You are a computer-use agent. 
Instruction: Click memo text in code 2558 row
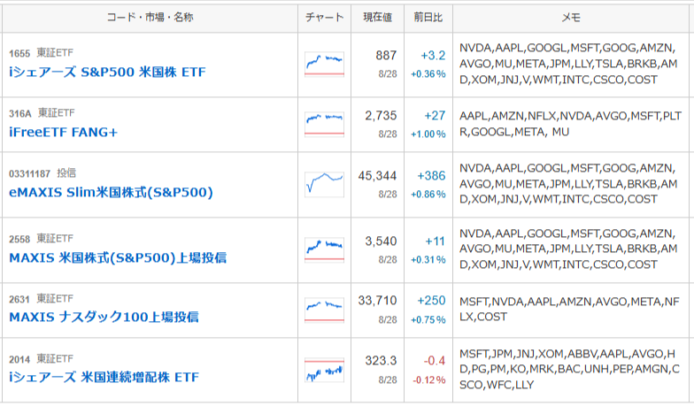[568, 249]
